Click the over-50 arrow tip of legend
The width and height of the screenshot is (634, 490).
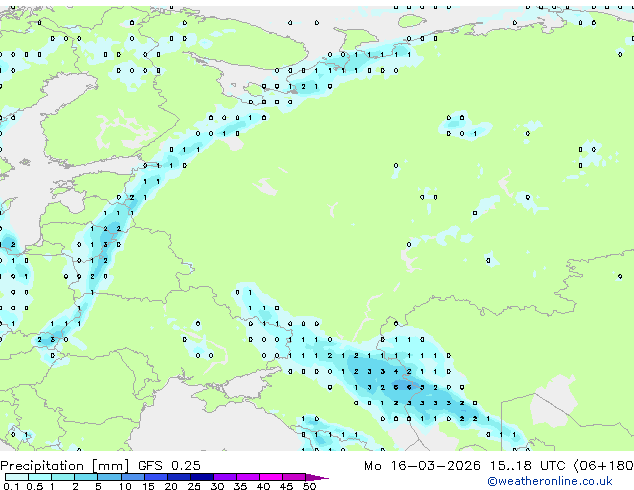pos(317,477)
